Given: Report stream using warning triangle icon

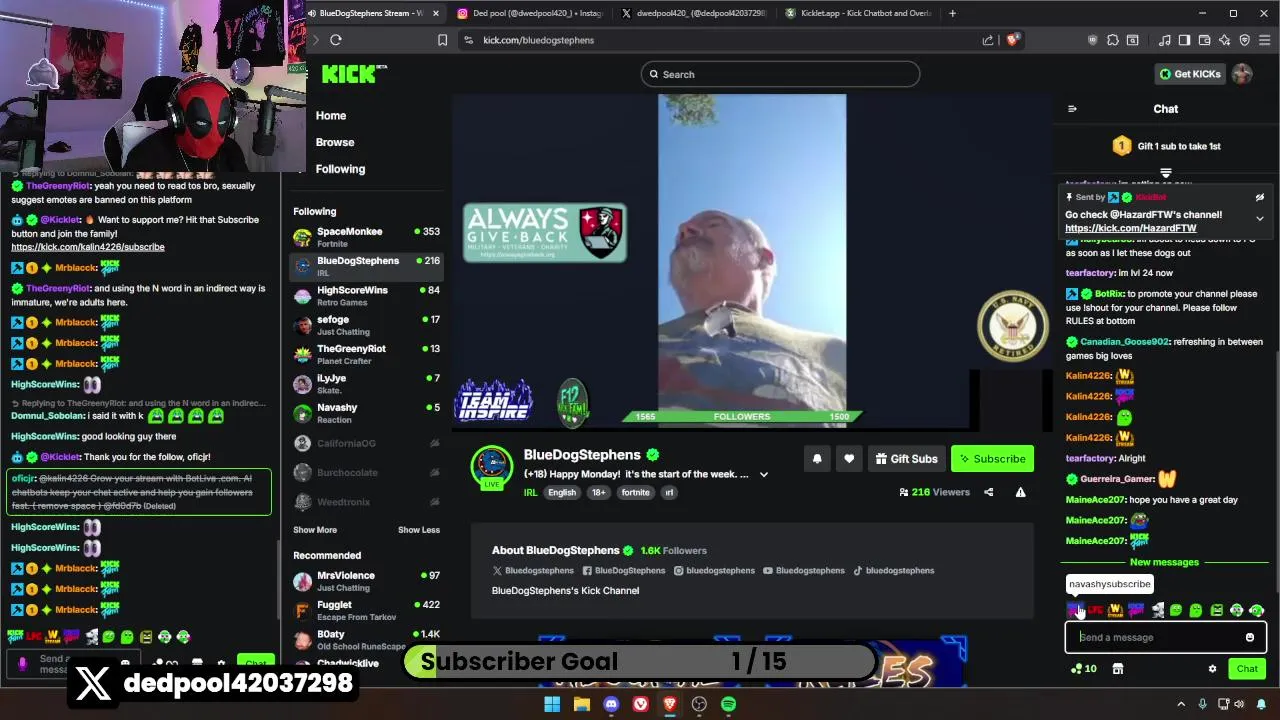Looking at the screenshot, I should point(1020,492).
